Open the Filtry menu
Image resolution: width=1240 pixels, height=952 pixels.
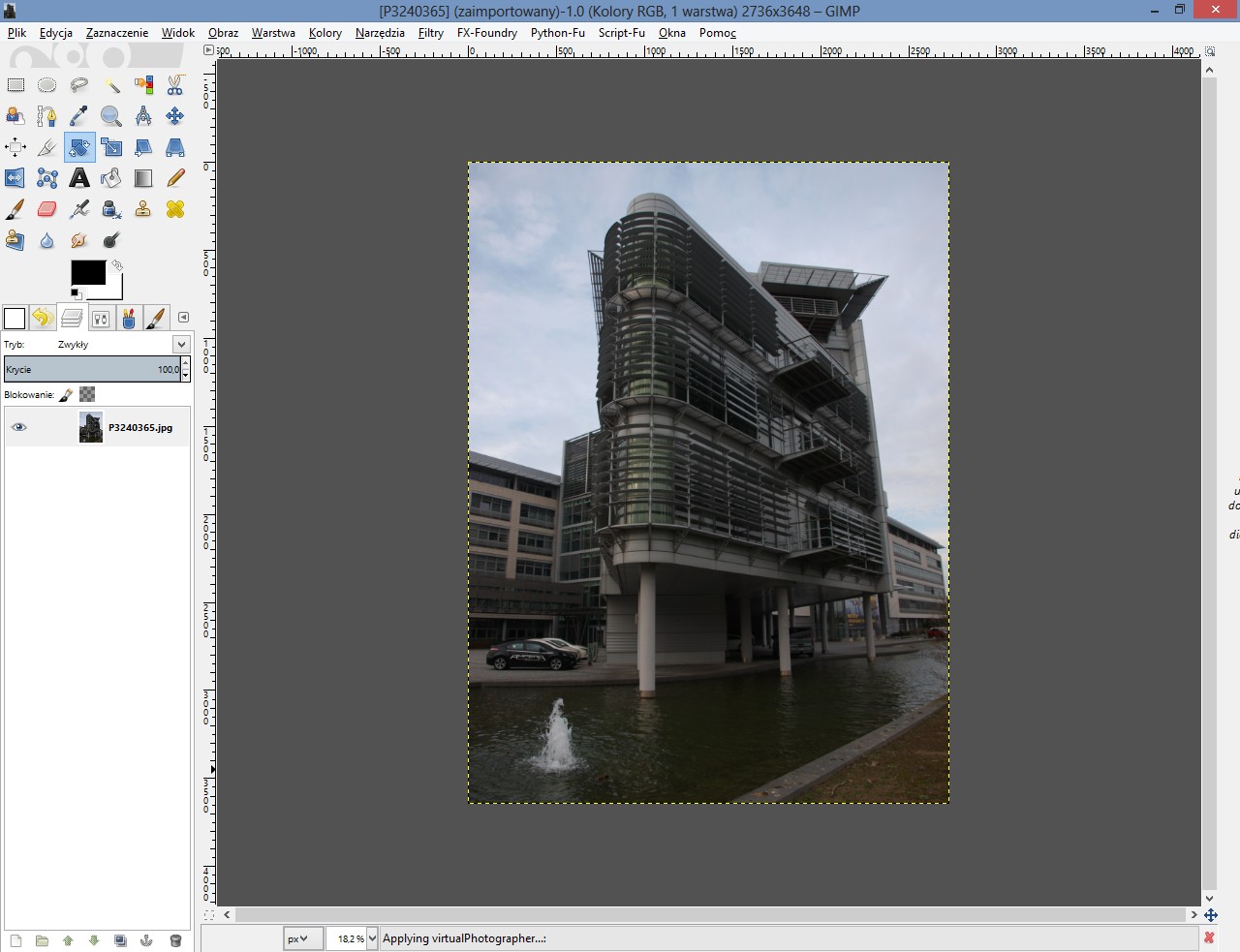tap(430, 33)
